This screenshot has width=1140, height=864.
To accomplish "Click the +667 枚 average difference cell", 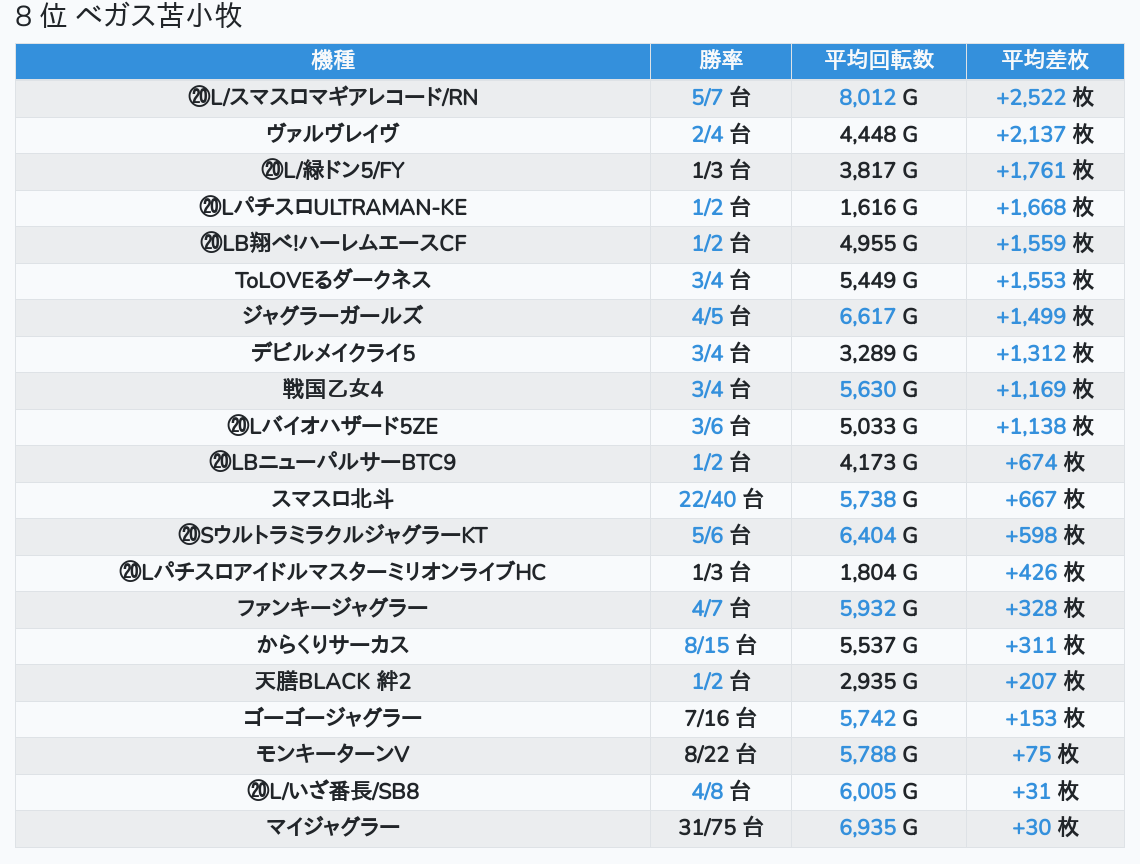I will click(1045, 500).
